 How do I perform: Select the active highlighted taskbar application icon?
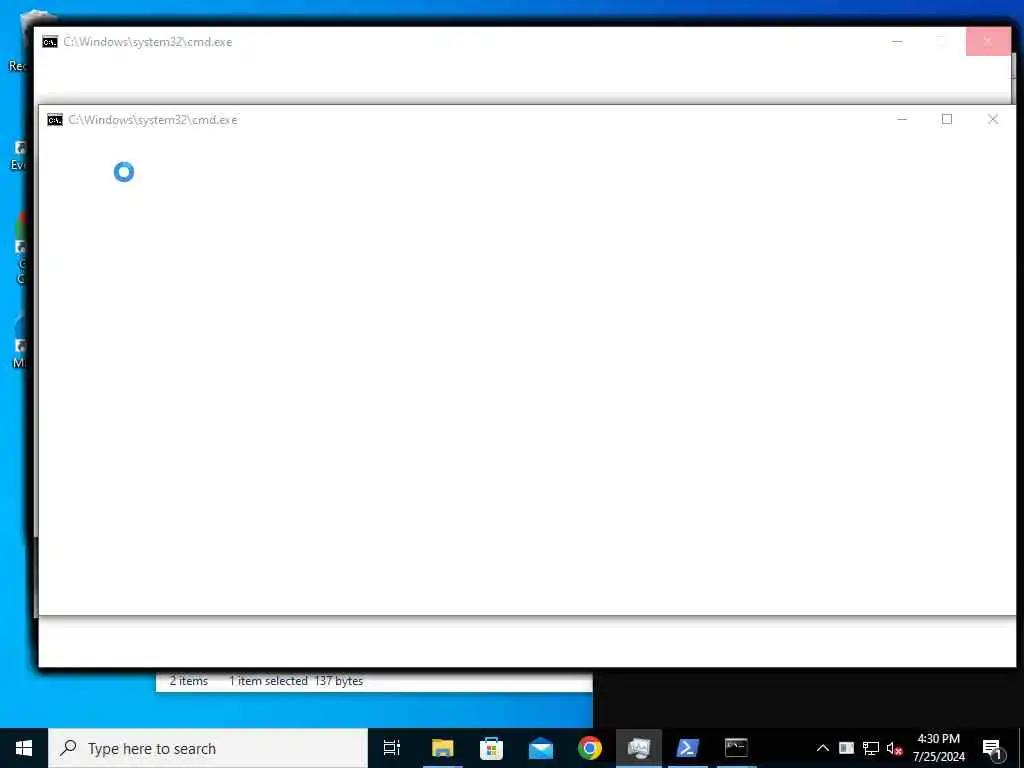pos(639,748)
